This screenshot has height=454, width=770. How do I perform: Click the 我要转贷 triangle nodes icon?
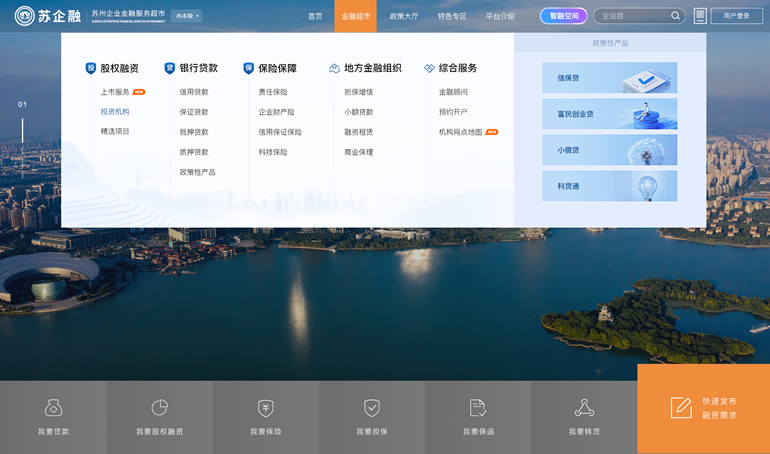pos(584,408)
